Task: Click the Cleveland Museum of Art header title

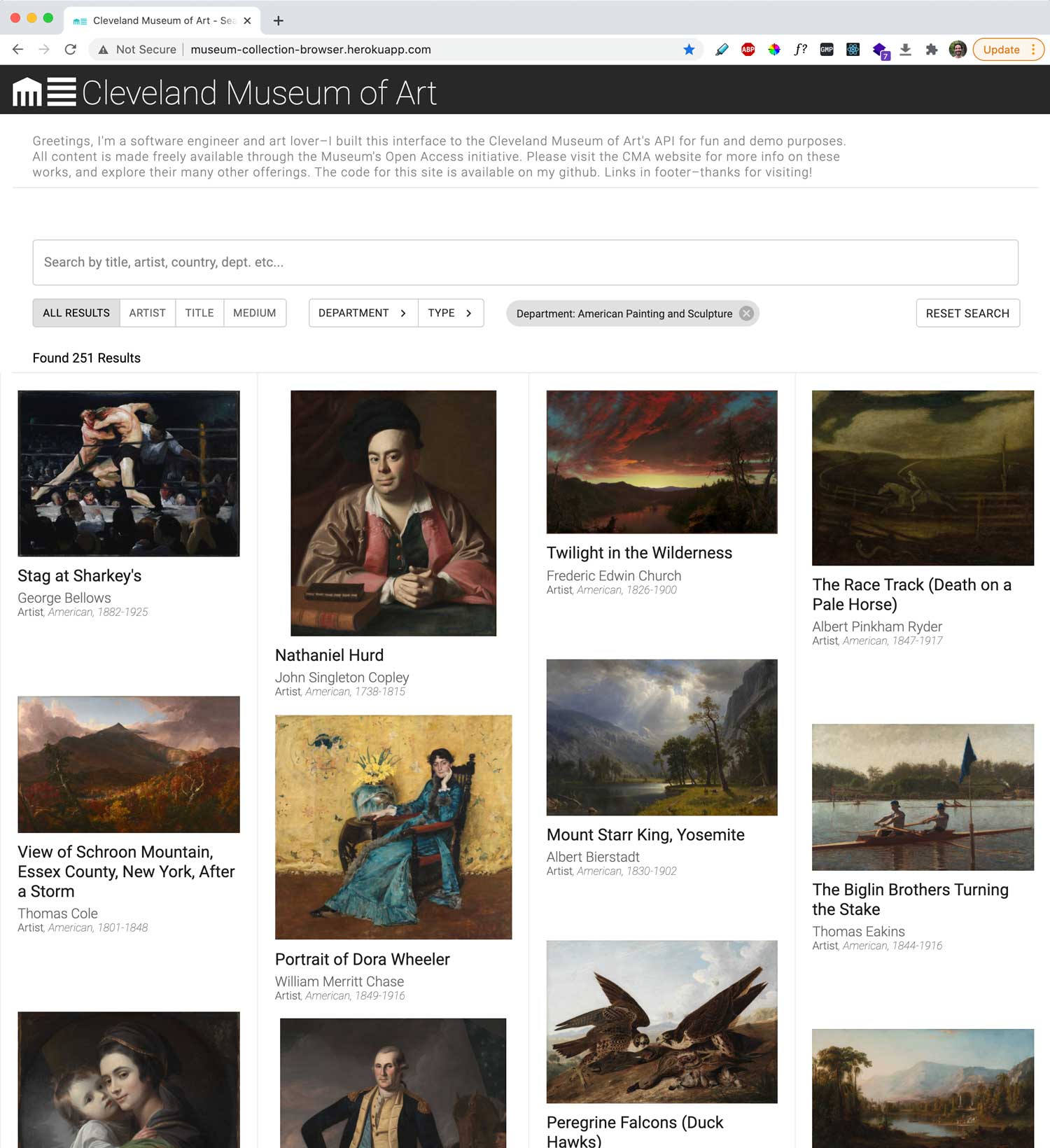Action: pos(259,92)
